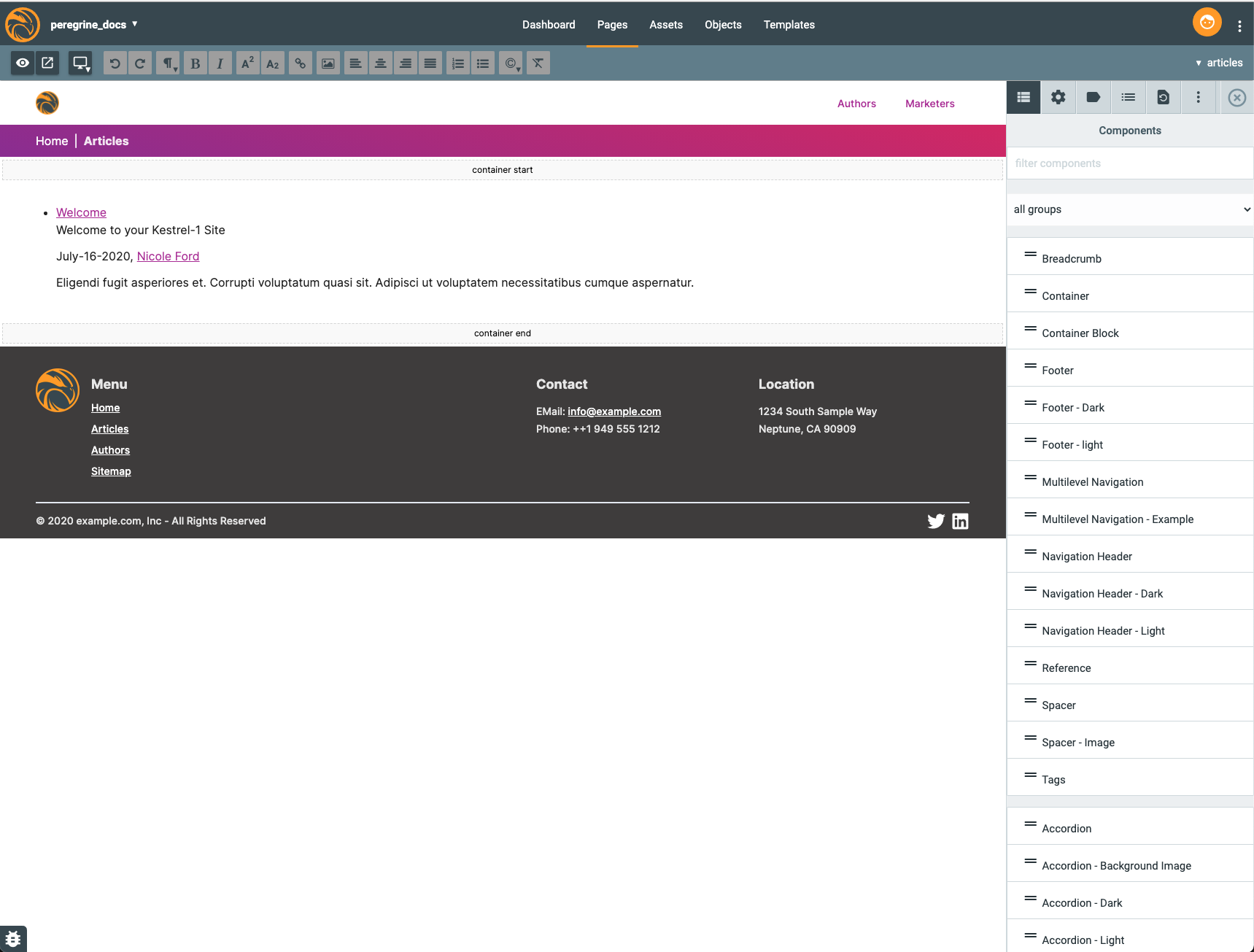Image resolution: width=1254 pixels, height=952 pixels.
Task: Open the peregrine_docs tenant dropdown
Action: tap(94, 25)
